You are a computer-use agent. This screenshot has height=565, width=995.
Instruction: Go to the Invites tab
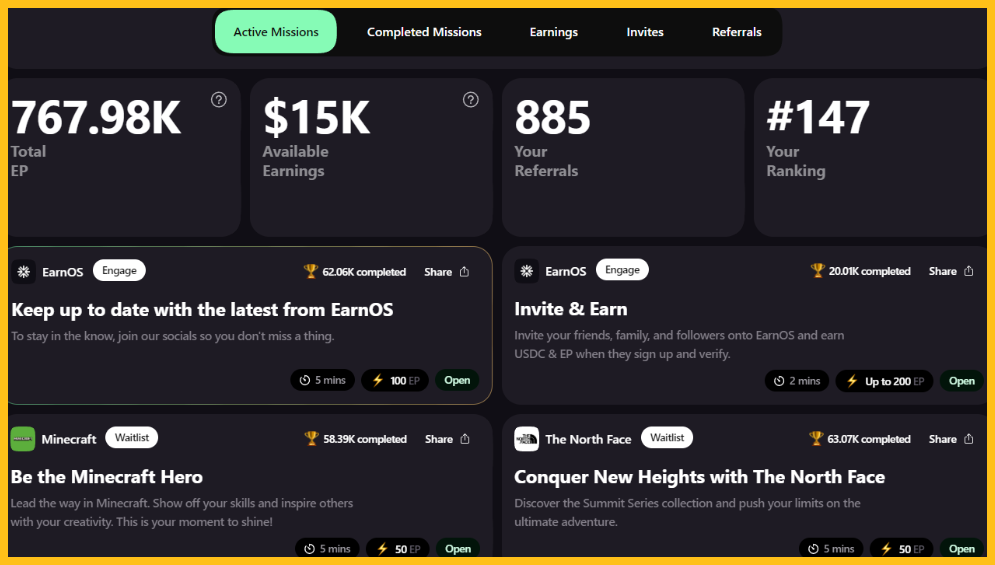645,32
